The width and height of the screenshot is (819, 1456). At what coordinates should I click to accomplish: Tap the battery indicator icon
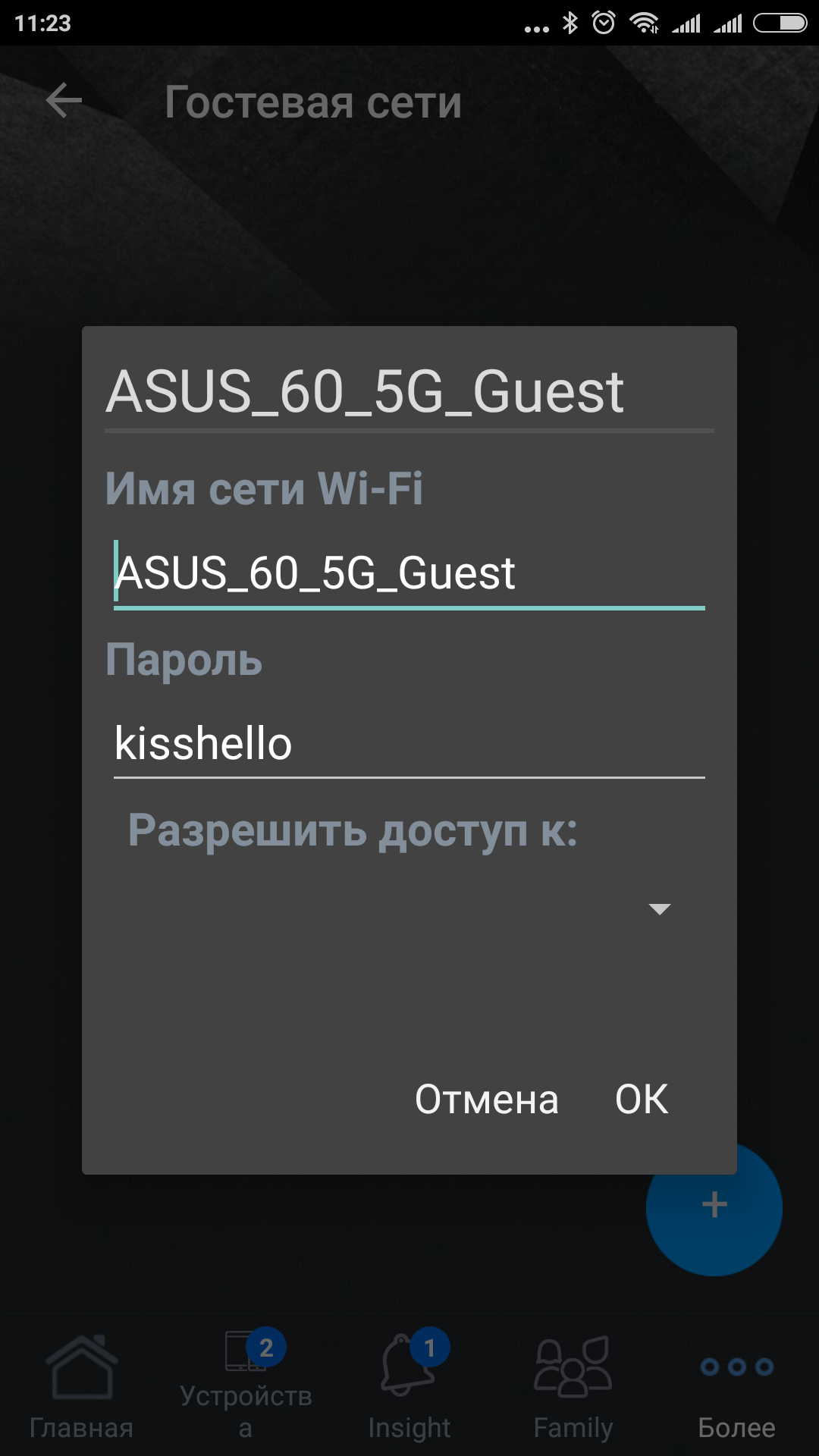pyautogui.click(x=780, y=24)
